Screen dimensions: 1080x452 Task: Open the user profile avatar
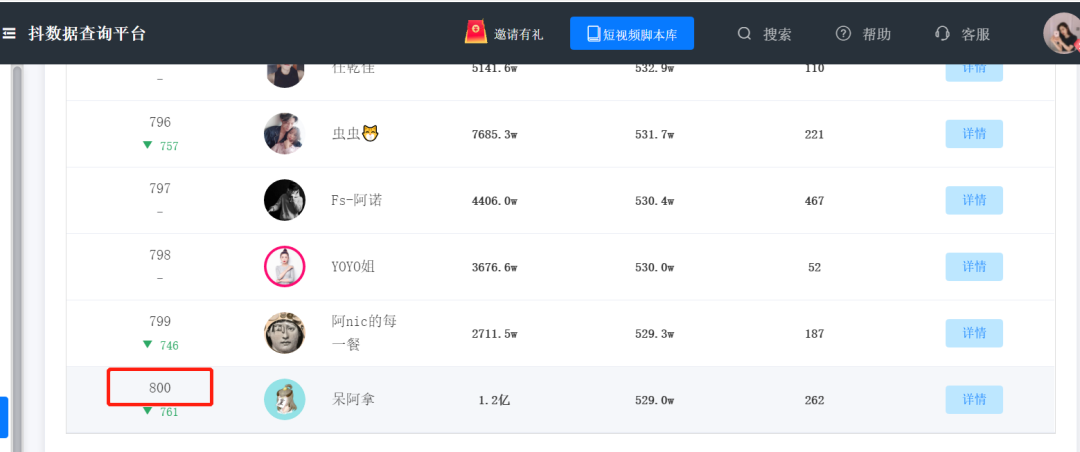tap(1060, 34)
